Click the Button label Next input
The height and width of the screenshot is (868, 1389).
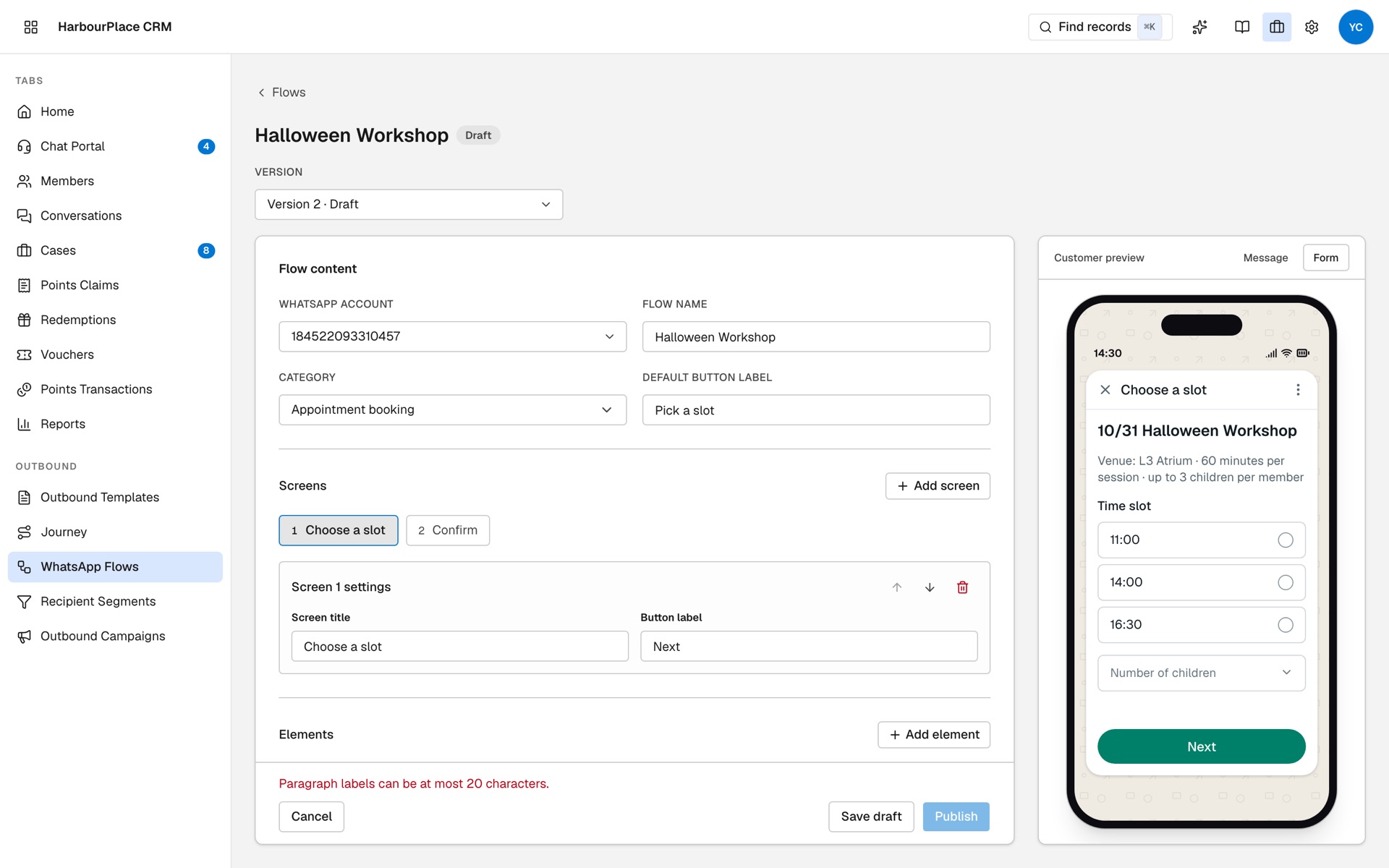point(809,647)
